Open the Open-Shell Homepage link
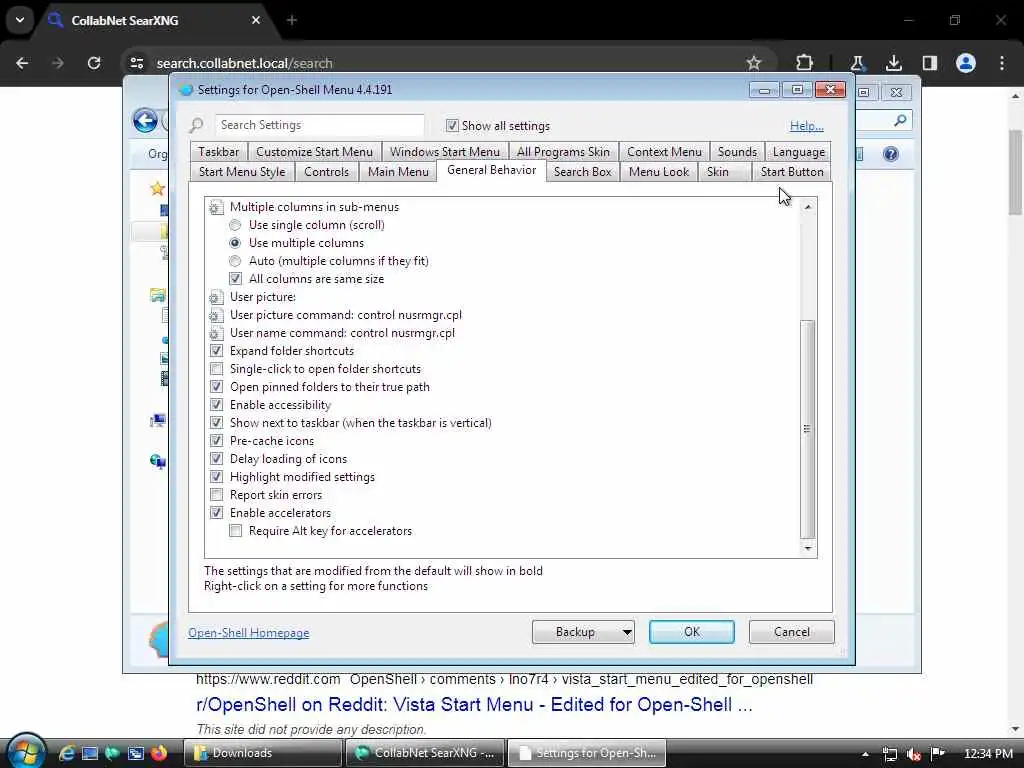Viewport: 1024px width, 768px height. (249, 633)
